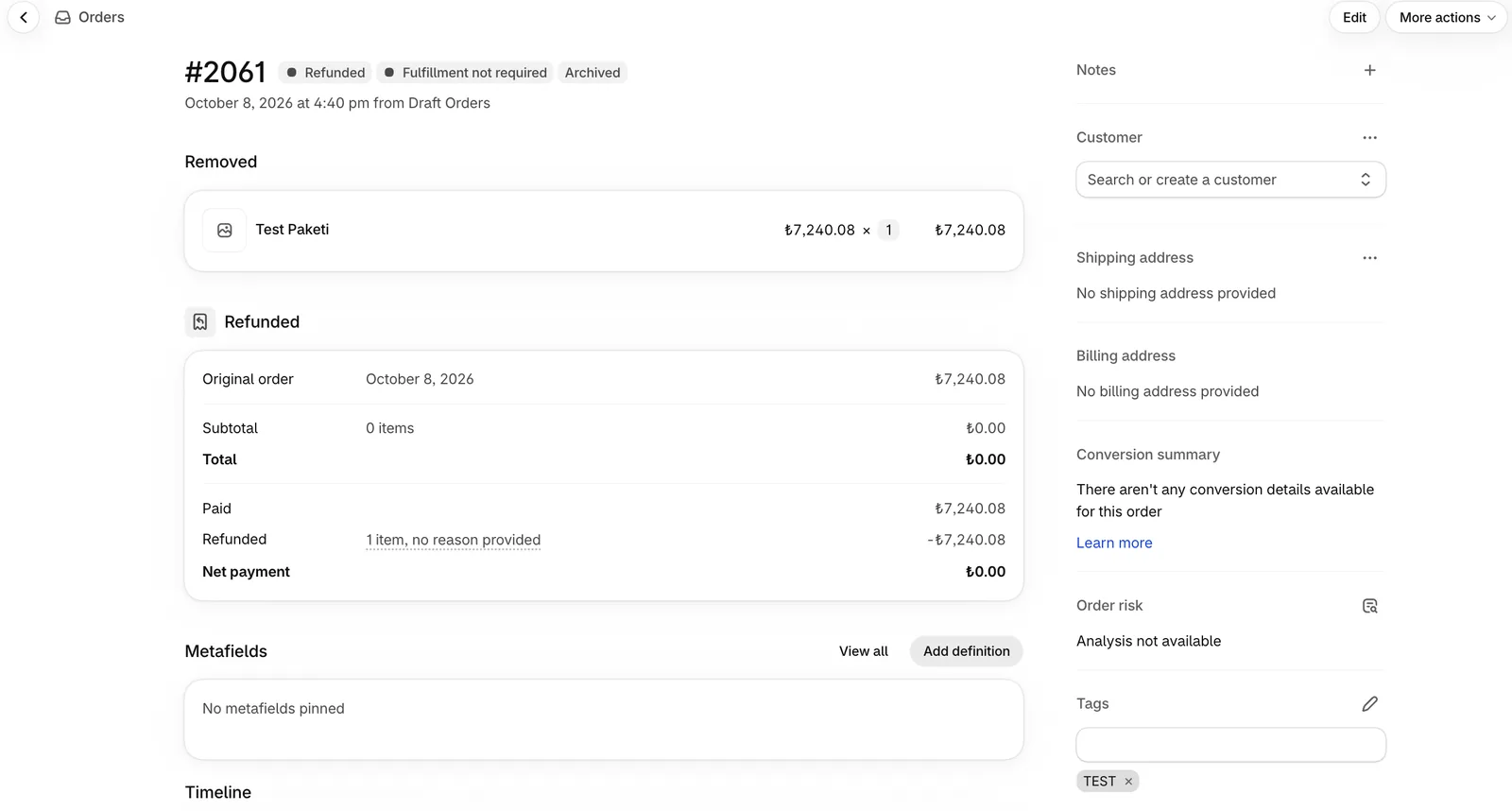Screen dimensions: 1512x811
Task: Click the Timeline heading
Action: (x=217, y=792)
